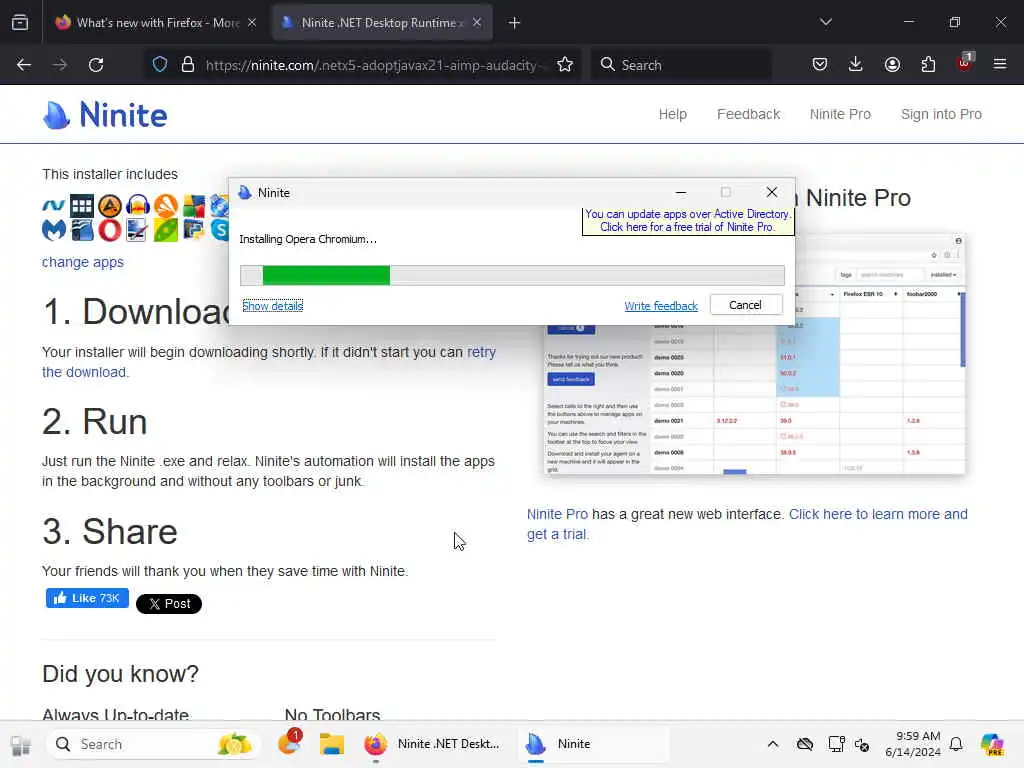Close the What's new with Firefox tab
Screen dimensions: 1024x768
click(252, 23)
